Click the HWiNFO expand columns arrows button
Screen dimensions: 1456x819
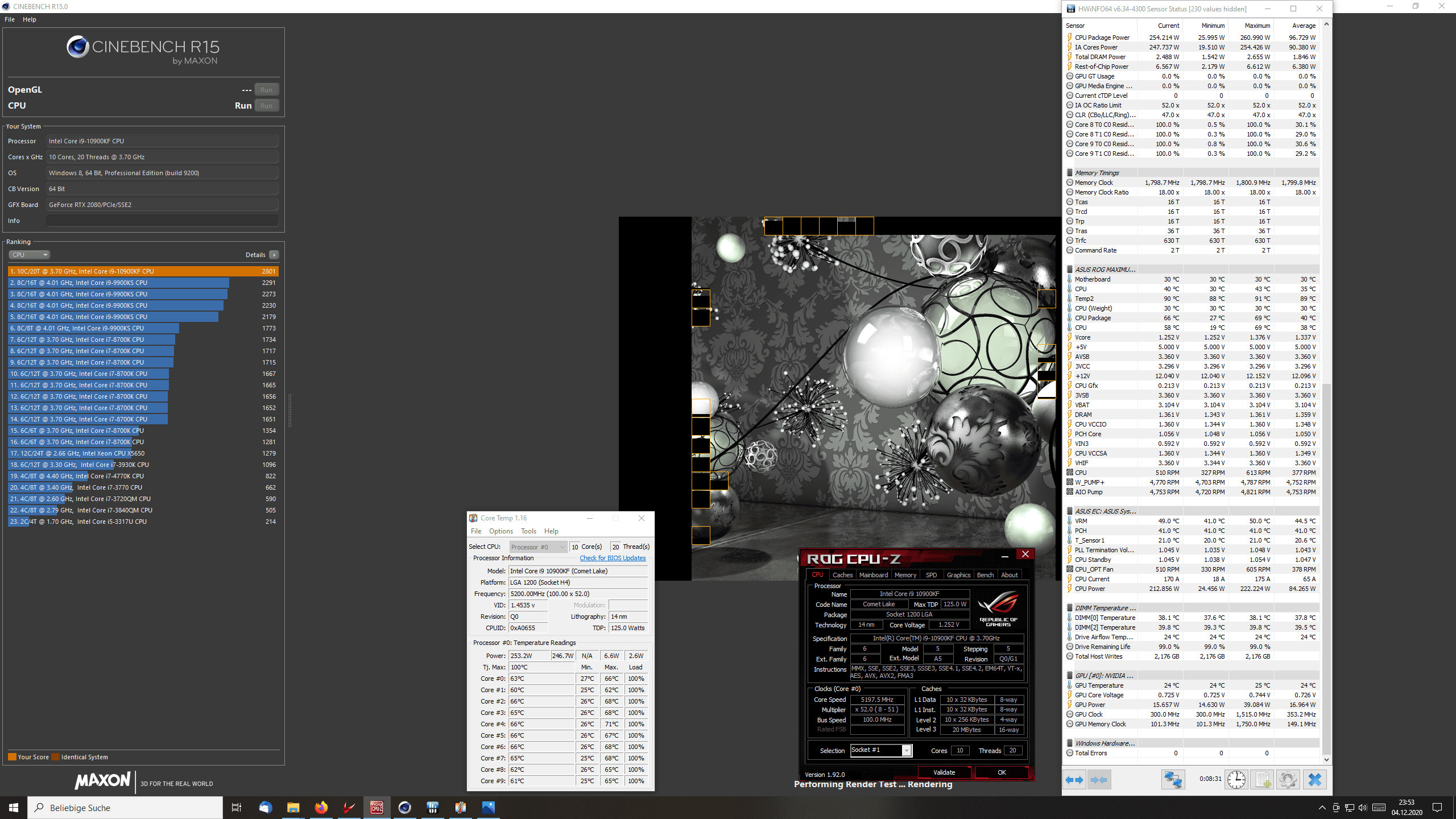[x=1074, y=780]
